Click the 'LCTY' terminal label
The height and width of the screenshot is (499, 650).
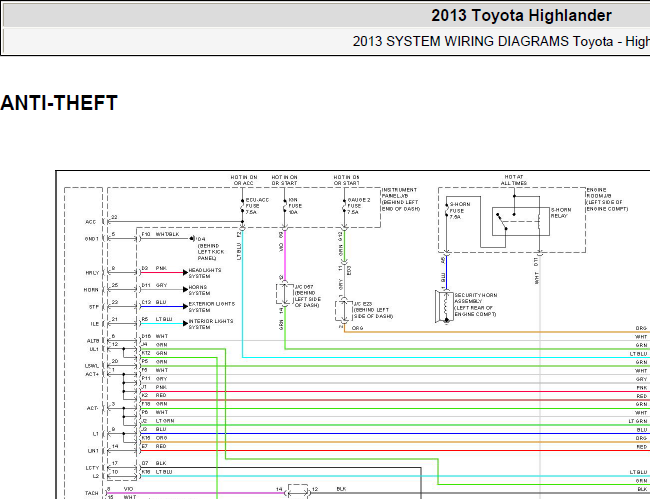point(92,468)
